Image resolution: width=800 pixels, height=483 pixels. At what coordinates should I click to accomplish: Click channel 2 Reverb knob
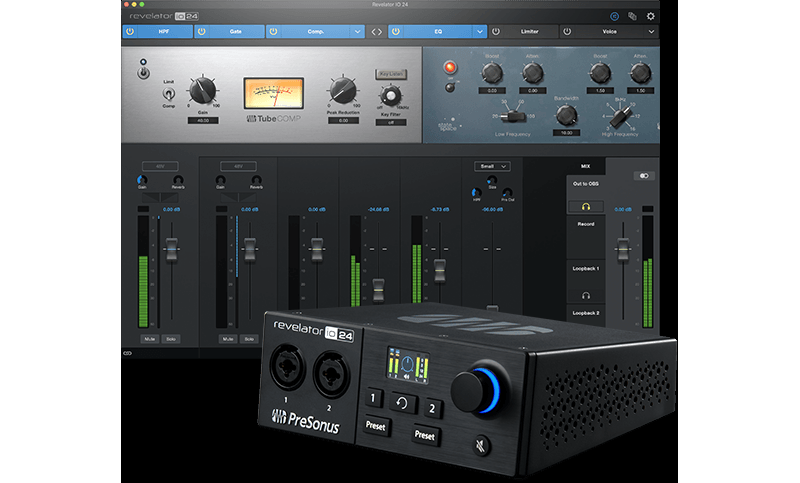(256, 180)
